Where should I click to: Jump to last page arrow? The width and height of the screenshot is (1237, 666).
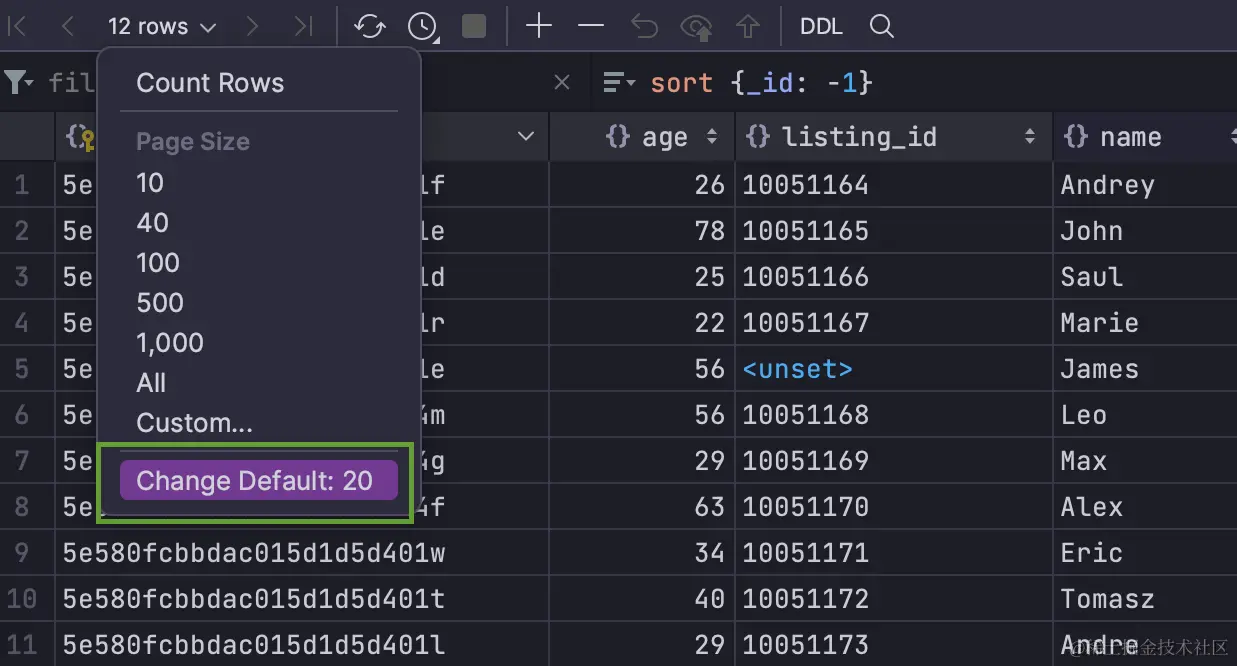click(x=303, y=27)
